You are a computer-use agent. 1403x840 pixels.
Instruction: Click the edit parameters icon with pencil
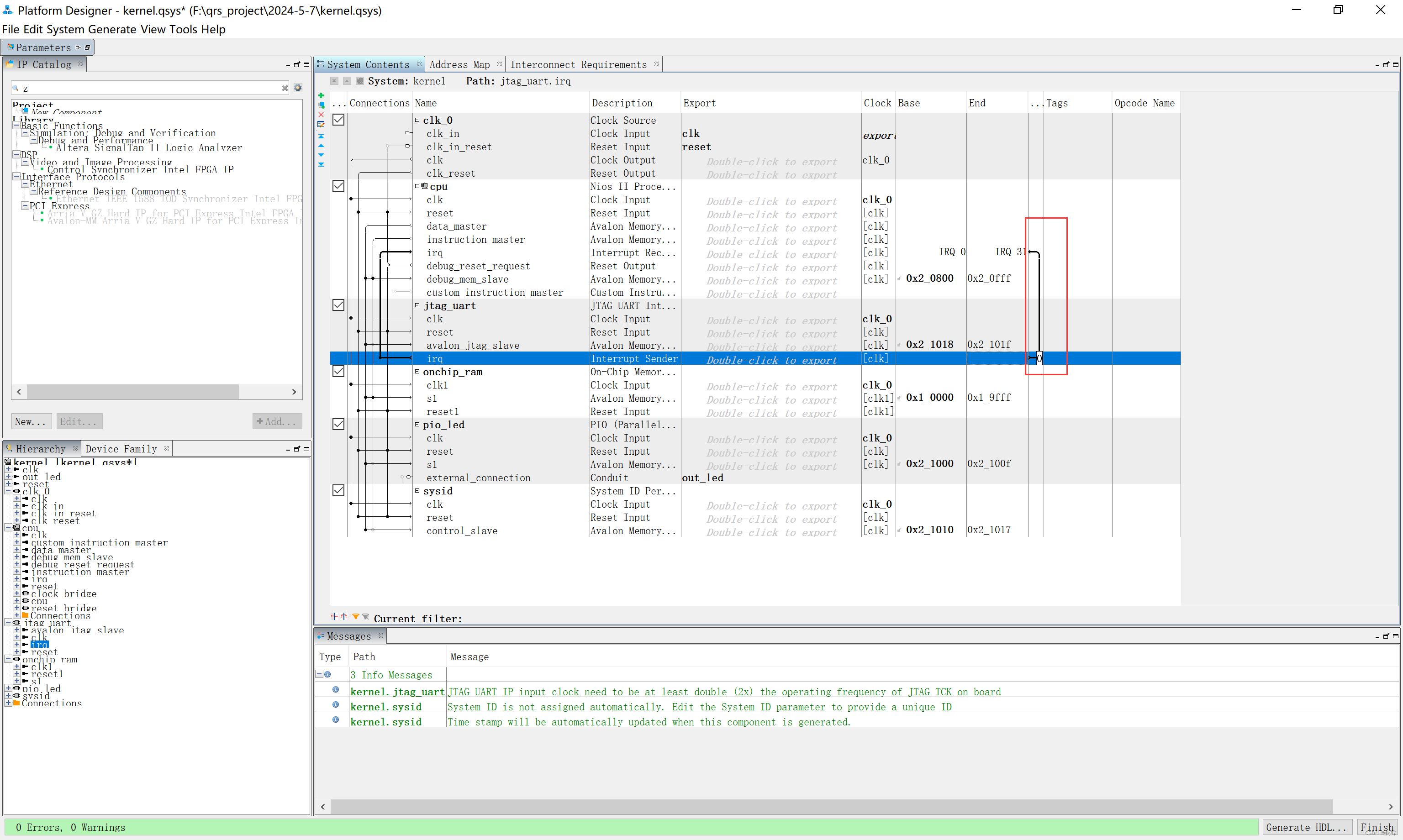321,124
